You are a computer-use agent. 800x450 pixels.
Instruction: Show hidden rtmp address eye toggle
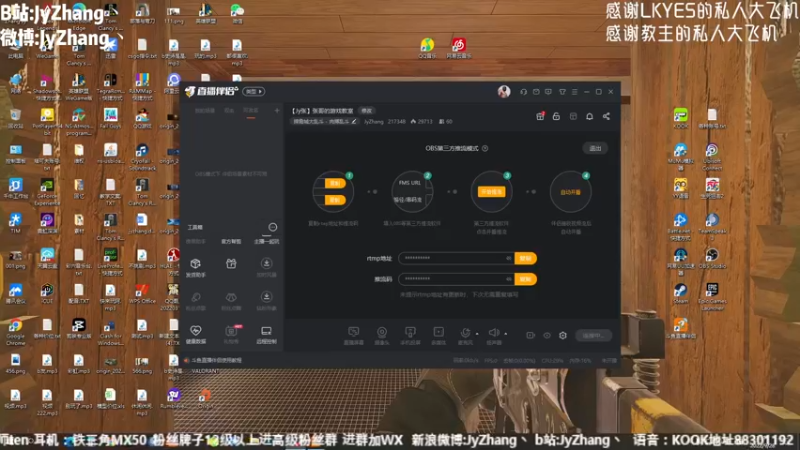click(509, 258)
